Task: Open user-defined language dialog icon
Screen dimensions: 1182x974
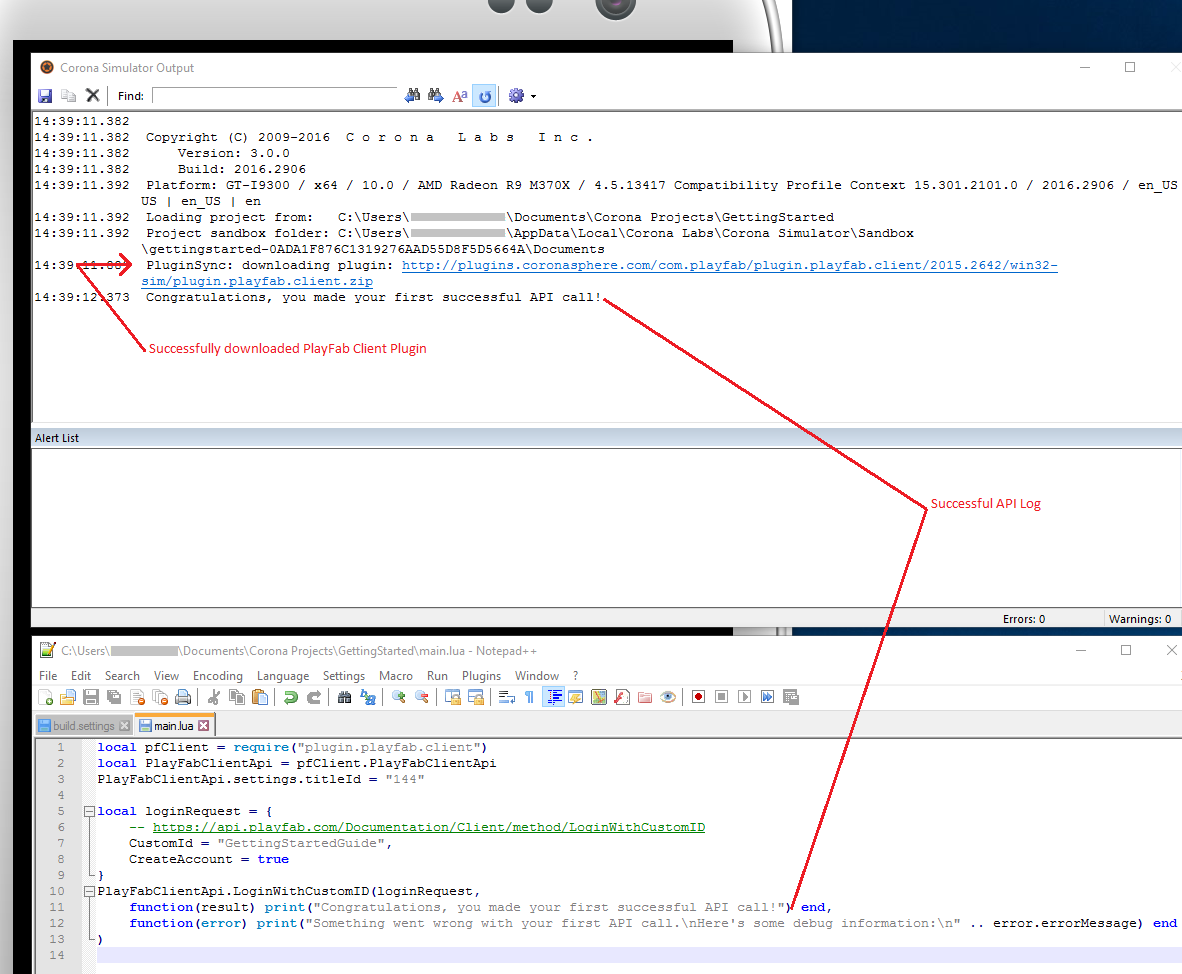Action: [x=576, y=697]
